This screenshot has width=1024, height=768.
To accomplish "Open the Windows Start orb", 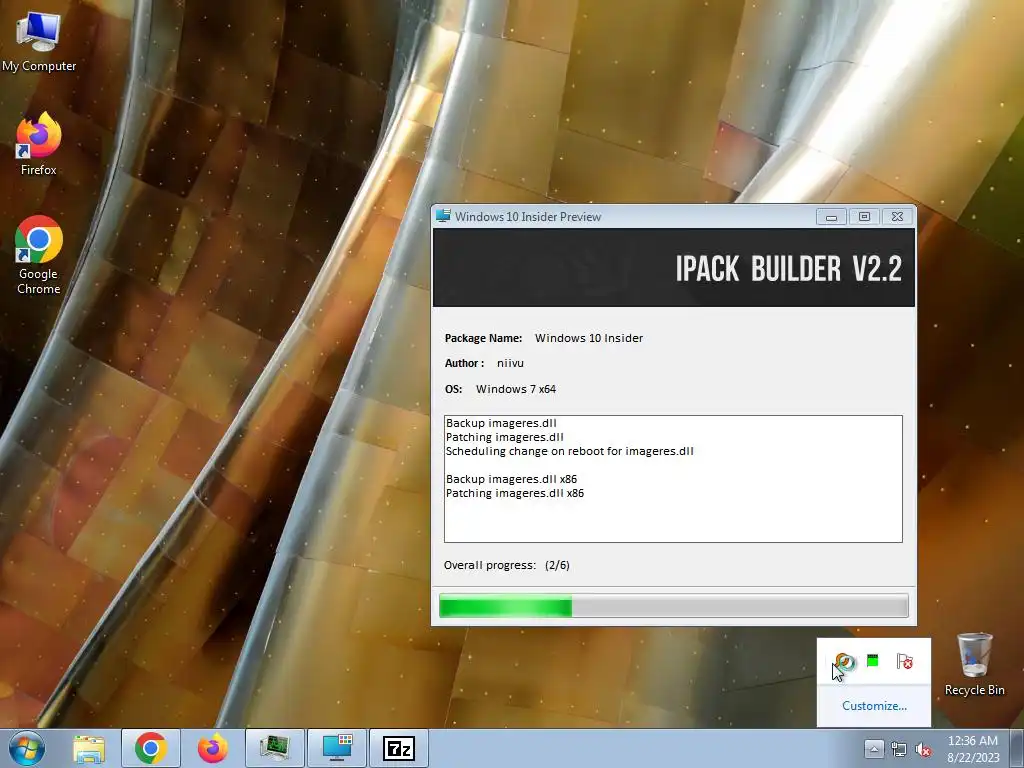I will tap(27, 748).
